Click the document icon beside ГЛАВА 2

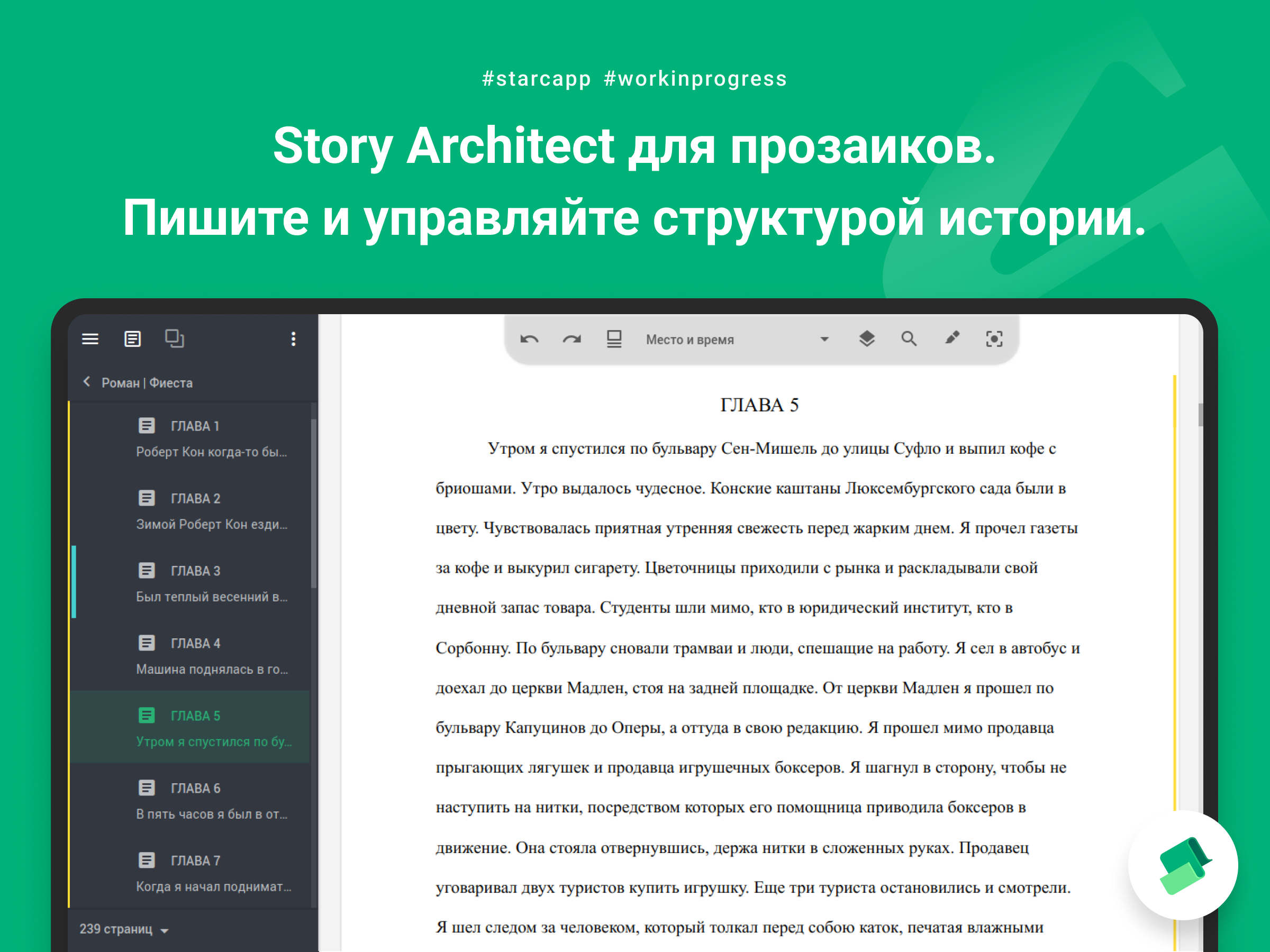147,498
